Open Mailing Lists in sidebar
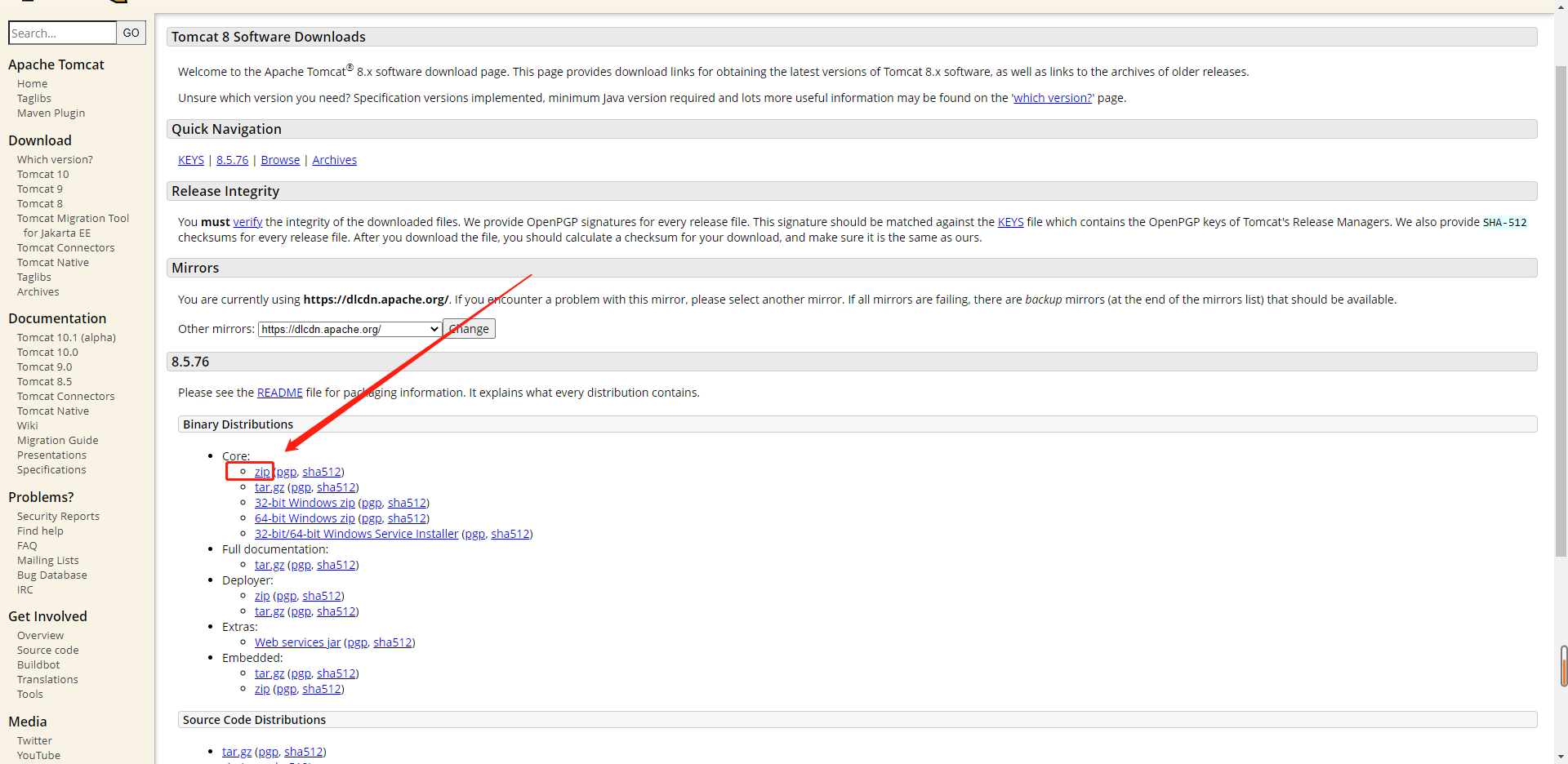1568x764 pixels. tap(48, 561)
